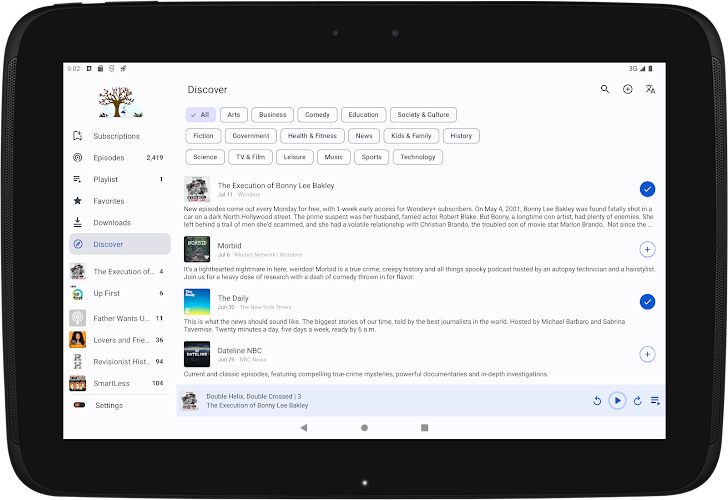Open The Daily podcast title
Screen dimensions: 728x500
click(233, 298)
